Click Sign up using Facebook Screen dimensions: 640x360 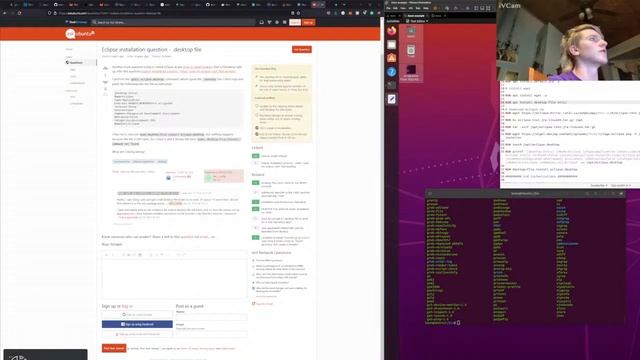click(137, 324)
